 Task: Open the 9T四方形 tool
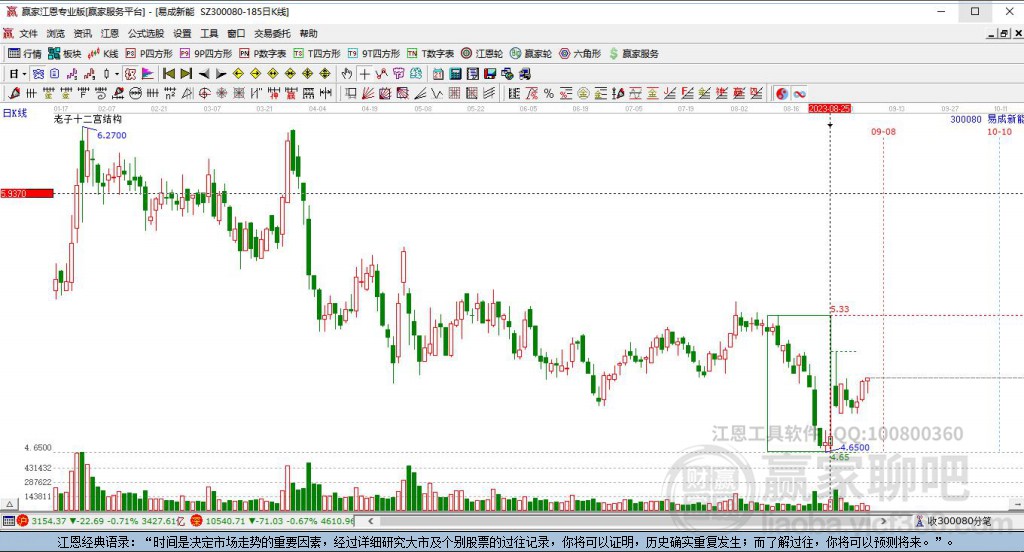[x=374, y=54]
